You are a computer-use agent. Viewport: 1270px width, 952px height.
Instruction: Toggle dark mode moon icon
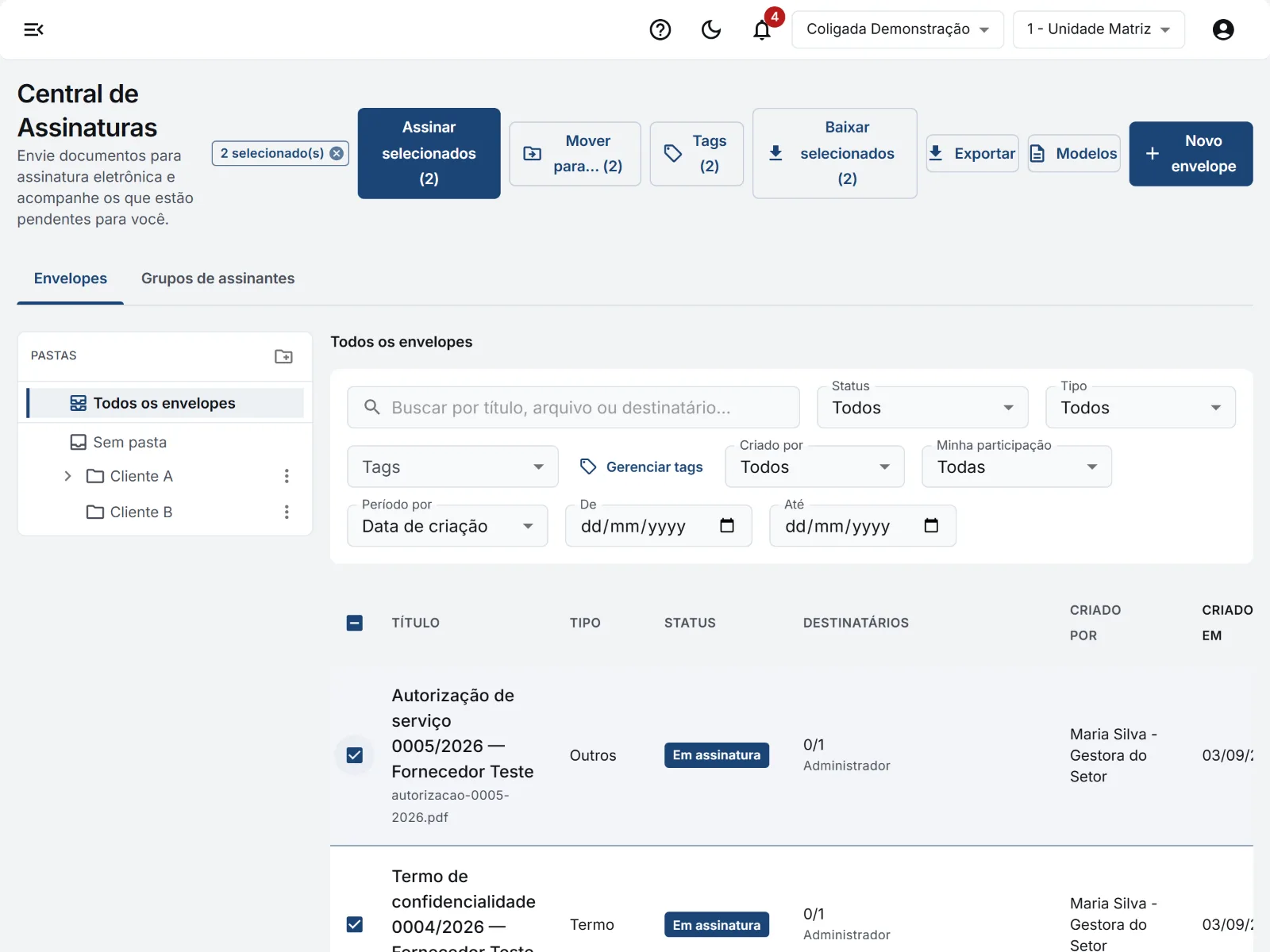[x=711, y=29]
